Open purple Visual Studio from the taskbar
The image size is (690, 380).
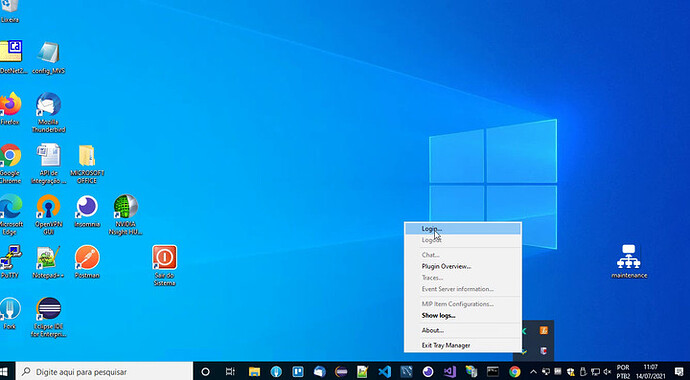pos(450,371)
